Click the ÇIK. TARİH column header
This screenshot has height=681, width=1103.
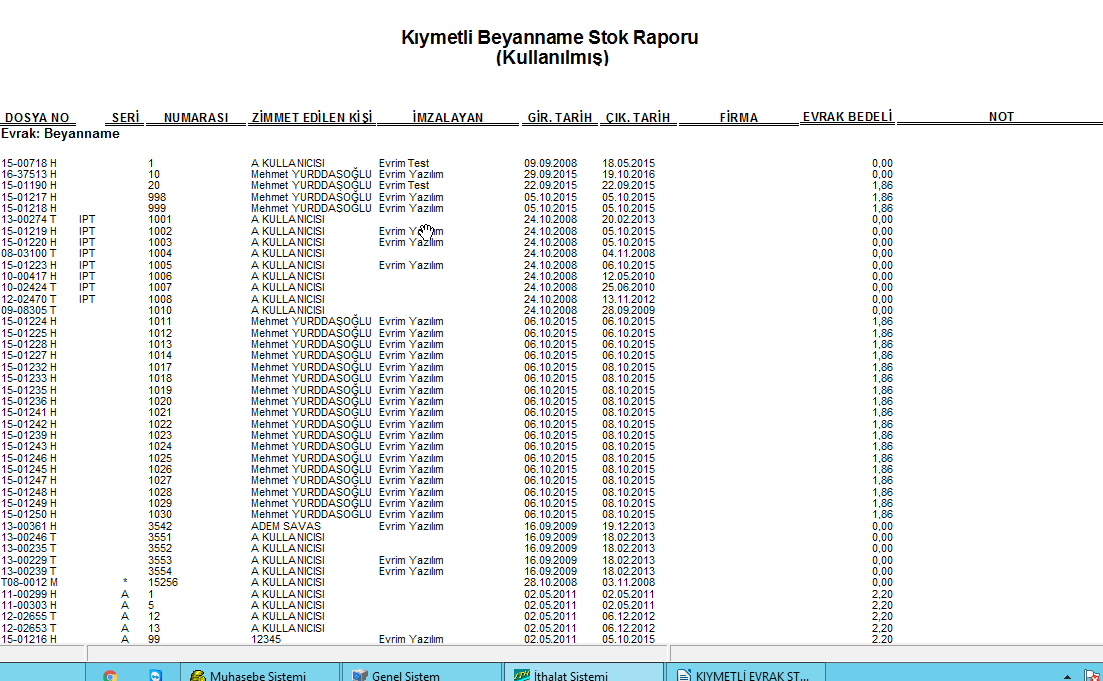click(638, 117)
